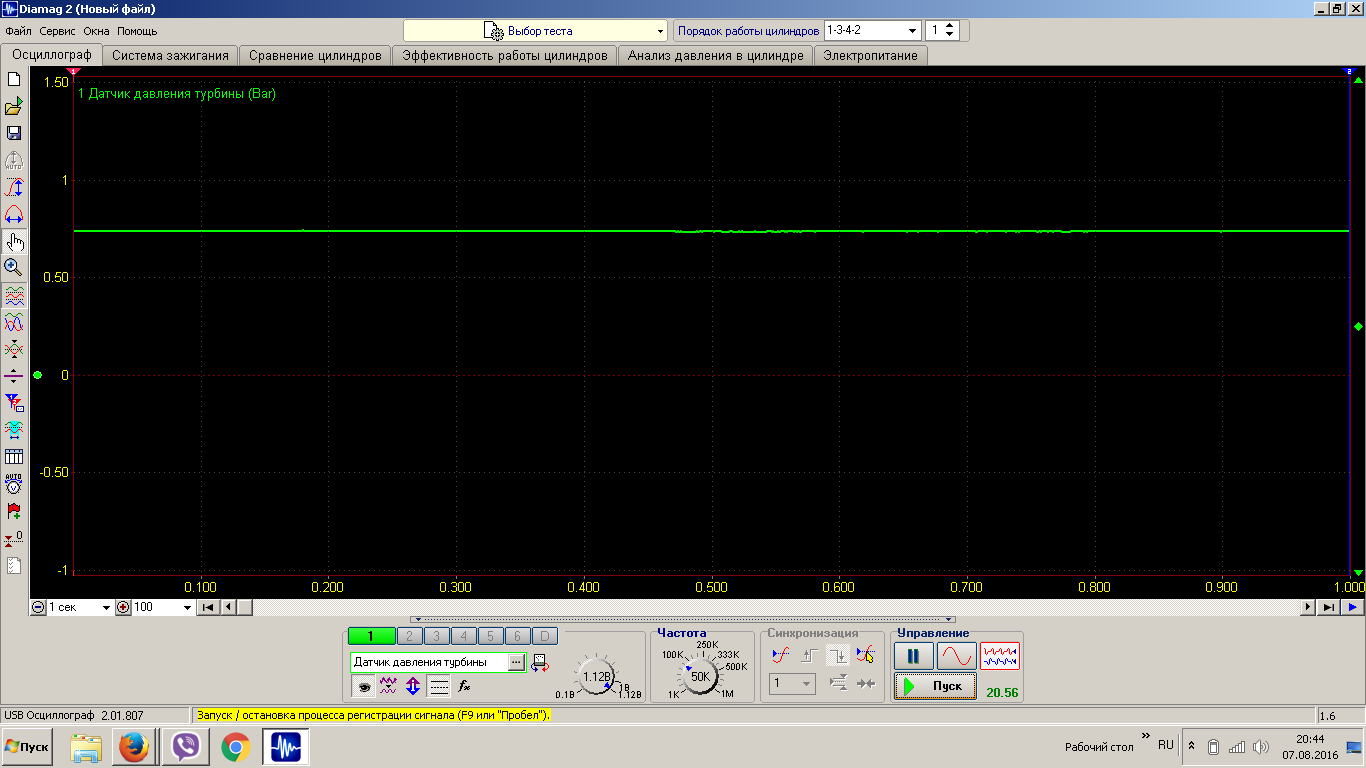Click the cyan waveform stretch icon
The image size is (1366, 768).
[x=14, y=430]
